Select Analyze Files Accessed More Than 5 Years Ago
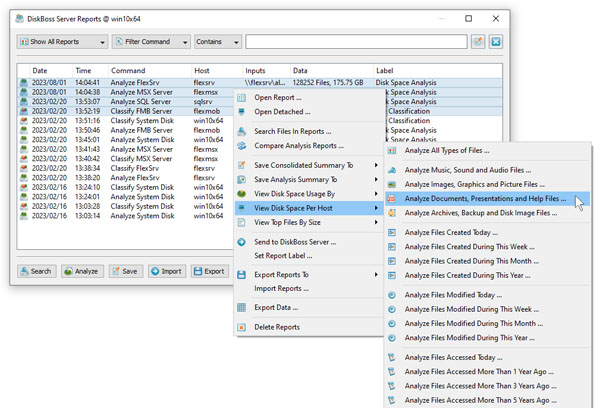Screen dimensions: 600x408 [488, 400]
